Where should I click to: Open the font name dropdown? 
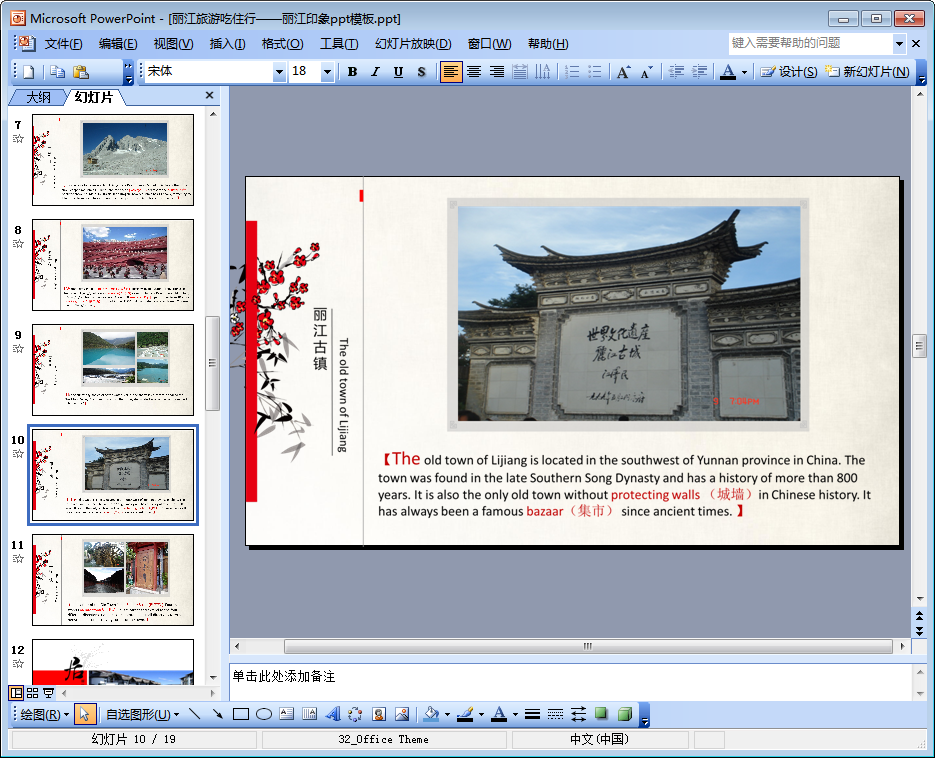279,72
